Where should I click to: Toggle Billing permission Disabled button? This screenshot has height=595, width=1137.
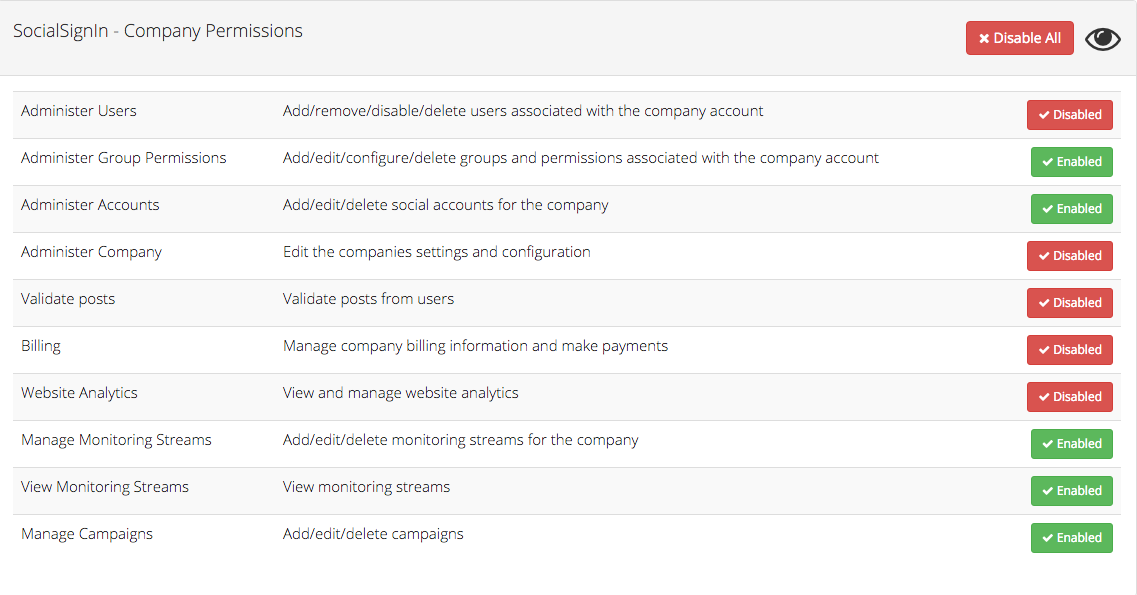coord(1070,350)
